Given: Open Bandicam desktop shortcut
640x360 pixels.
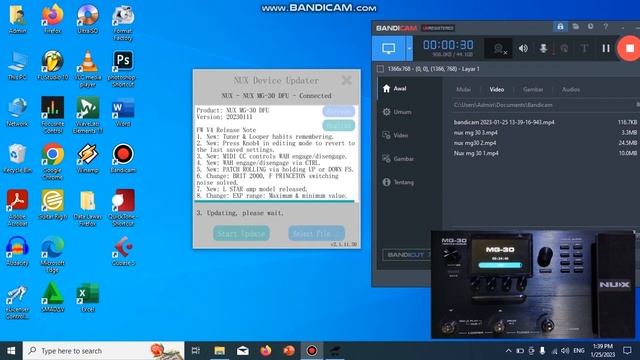Looking at the screenshot, I should pyautogui.click(x=123, y=158).
